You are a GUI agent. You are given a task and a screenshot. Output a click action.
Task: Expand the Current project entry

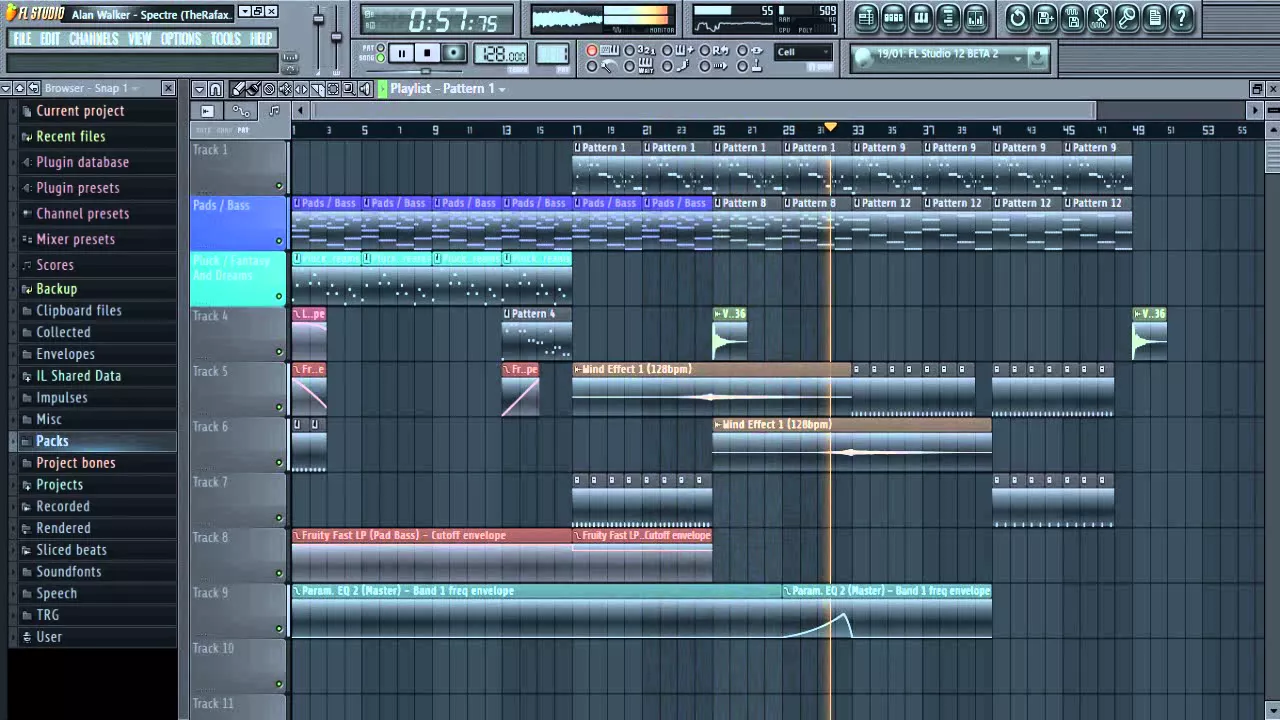coord(80,111)
